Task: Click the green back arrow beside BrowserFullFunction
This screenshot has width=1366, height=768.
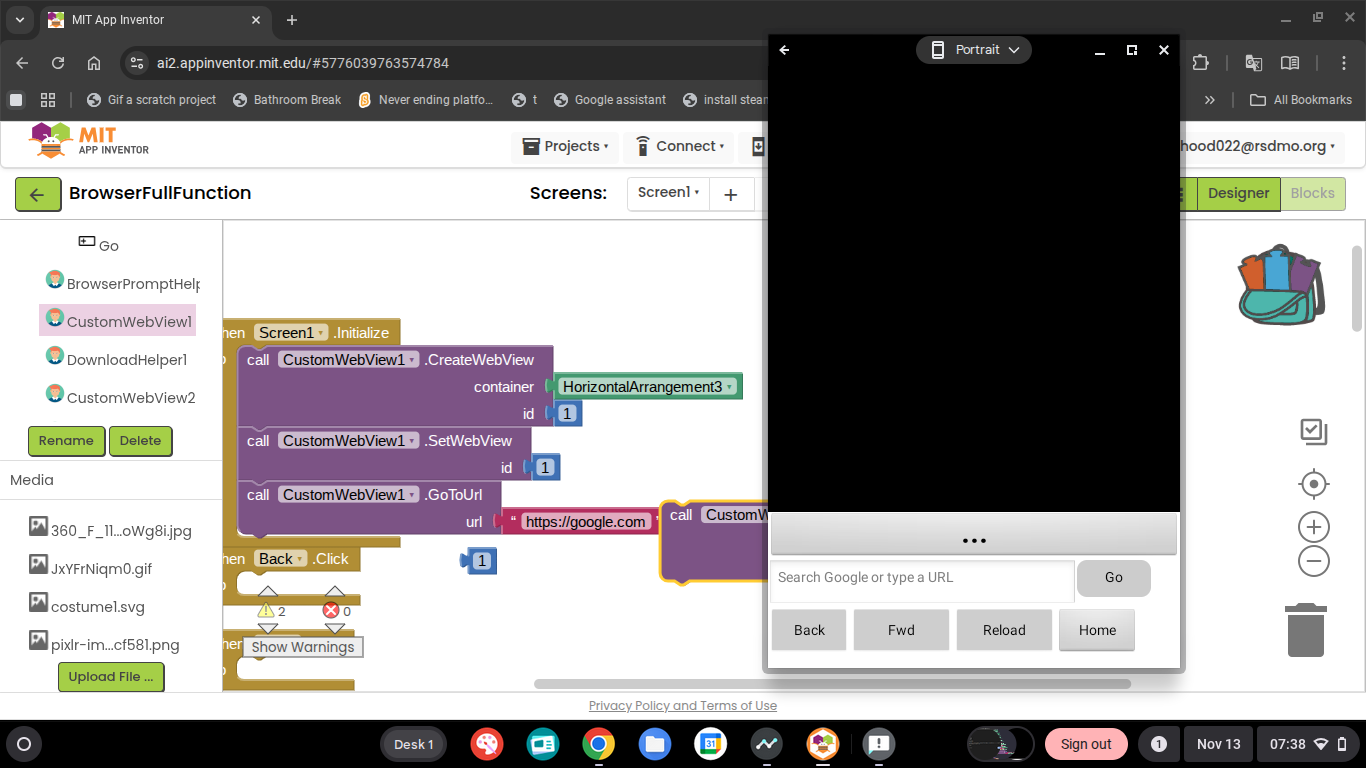Action: (38, 194)
